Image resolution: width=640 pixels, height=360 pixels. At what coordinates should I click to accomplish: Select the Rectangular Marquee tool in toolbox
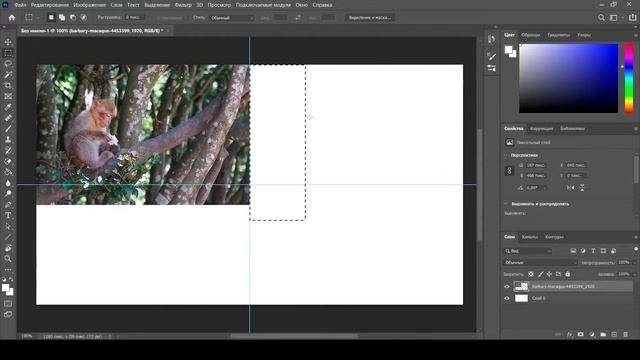coord(8,53)
